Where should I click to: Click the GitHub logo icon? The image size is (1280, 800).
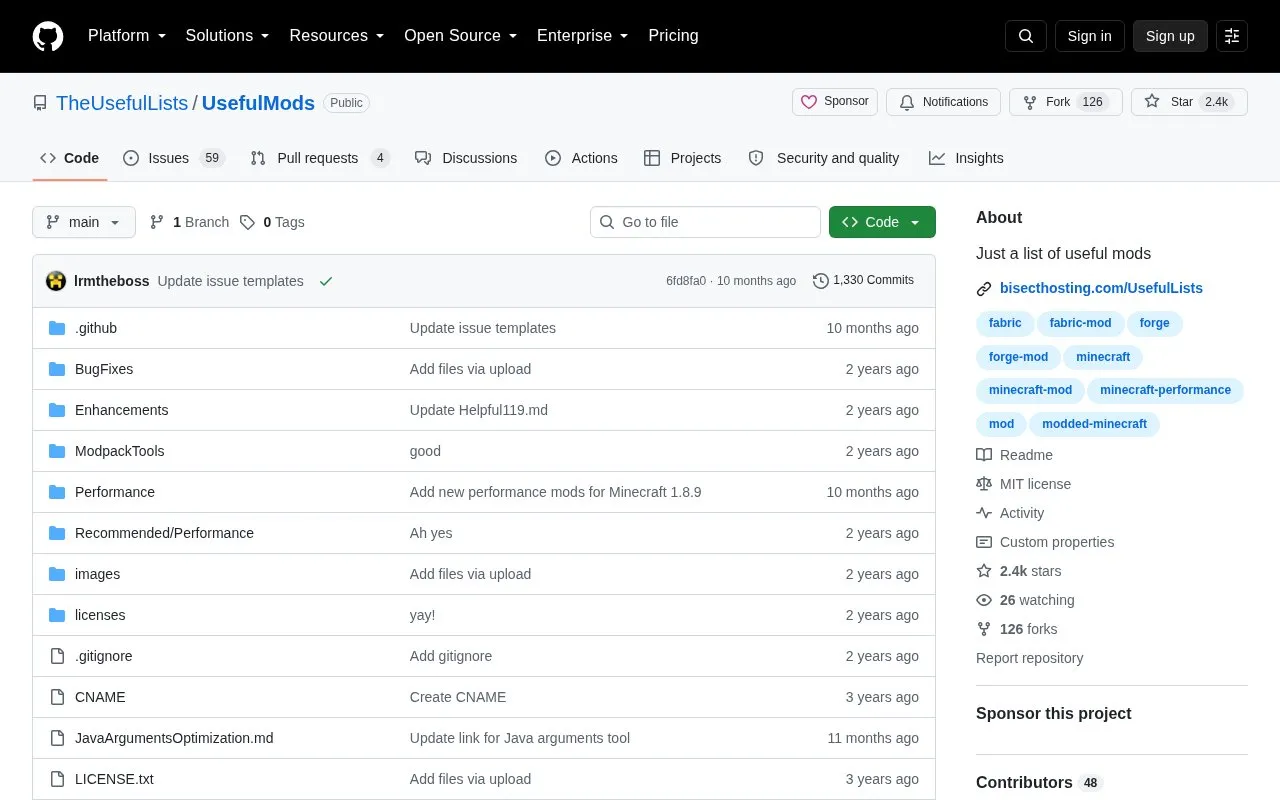(48, 36)
